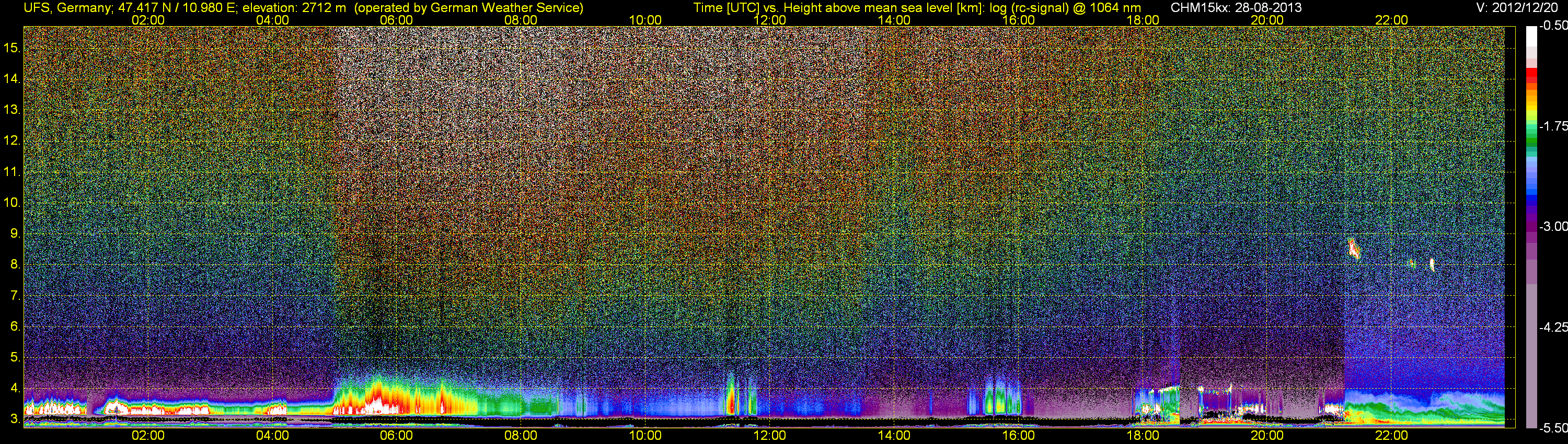Click the 10:00 bottom time axis label
Screen dimensions: 1568x444
coord(645,436)
